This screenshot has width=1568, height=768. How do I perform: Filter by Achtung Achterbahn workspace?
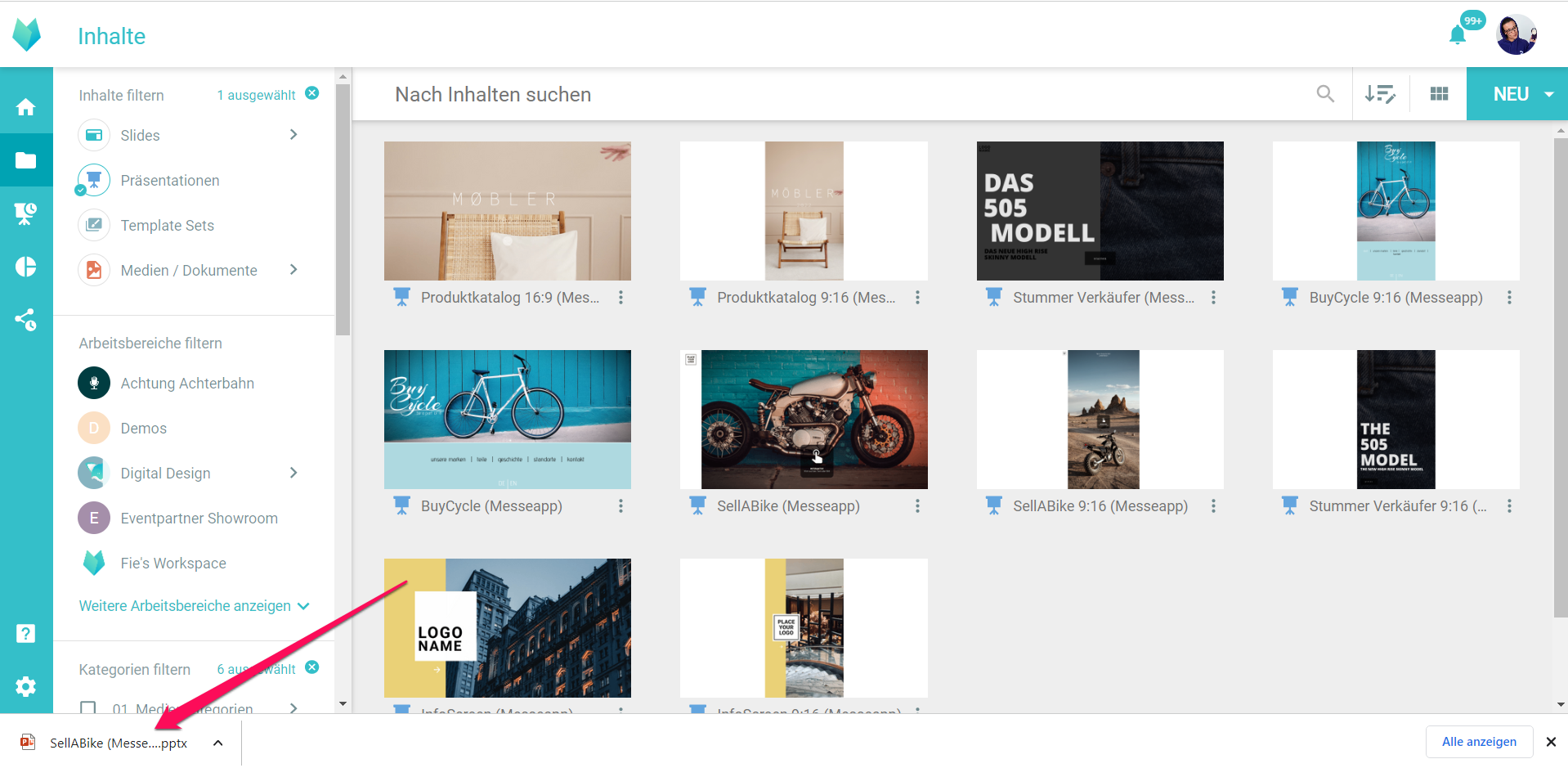pos(166,384)
